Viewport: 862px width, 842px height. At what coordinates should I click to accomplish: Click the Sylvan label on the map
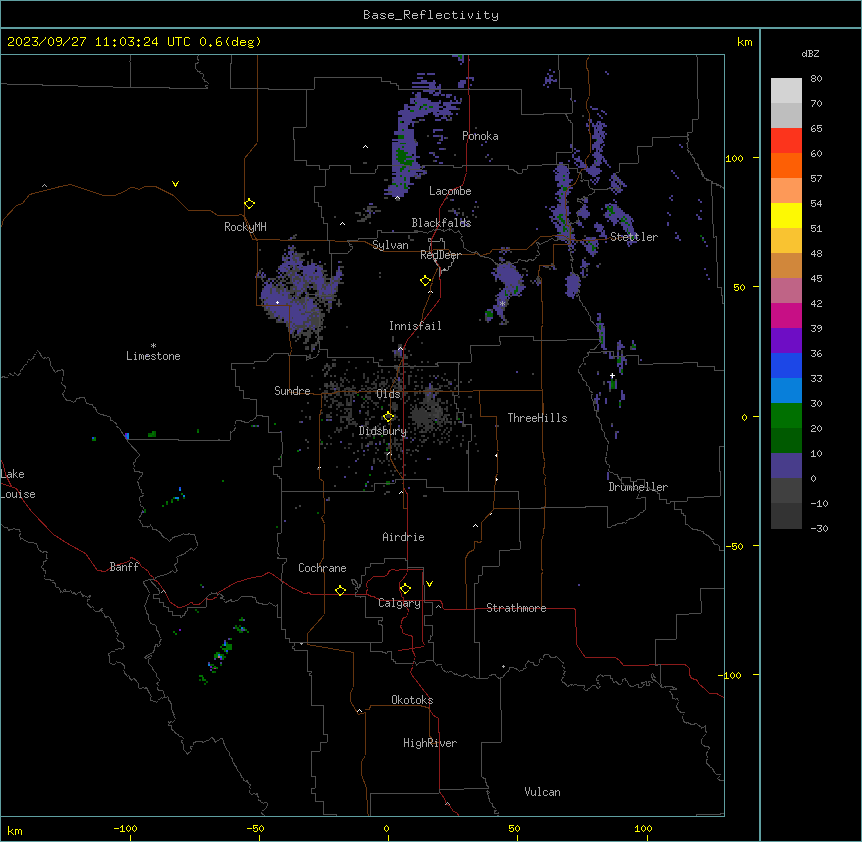(390, 245)
